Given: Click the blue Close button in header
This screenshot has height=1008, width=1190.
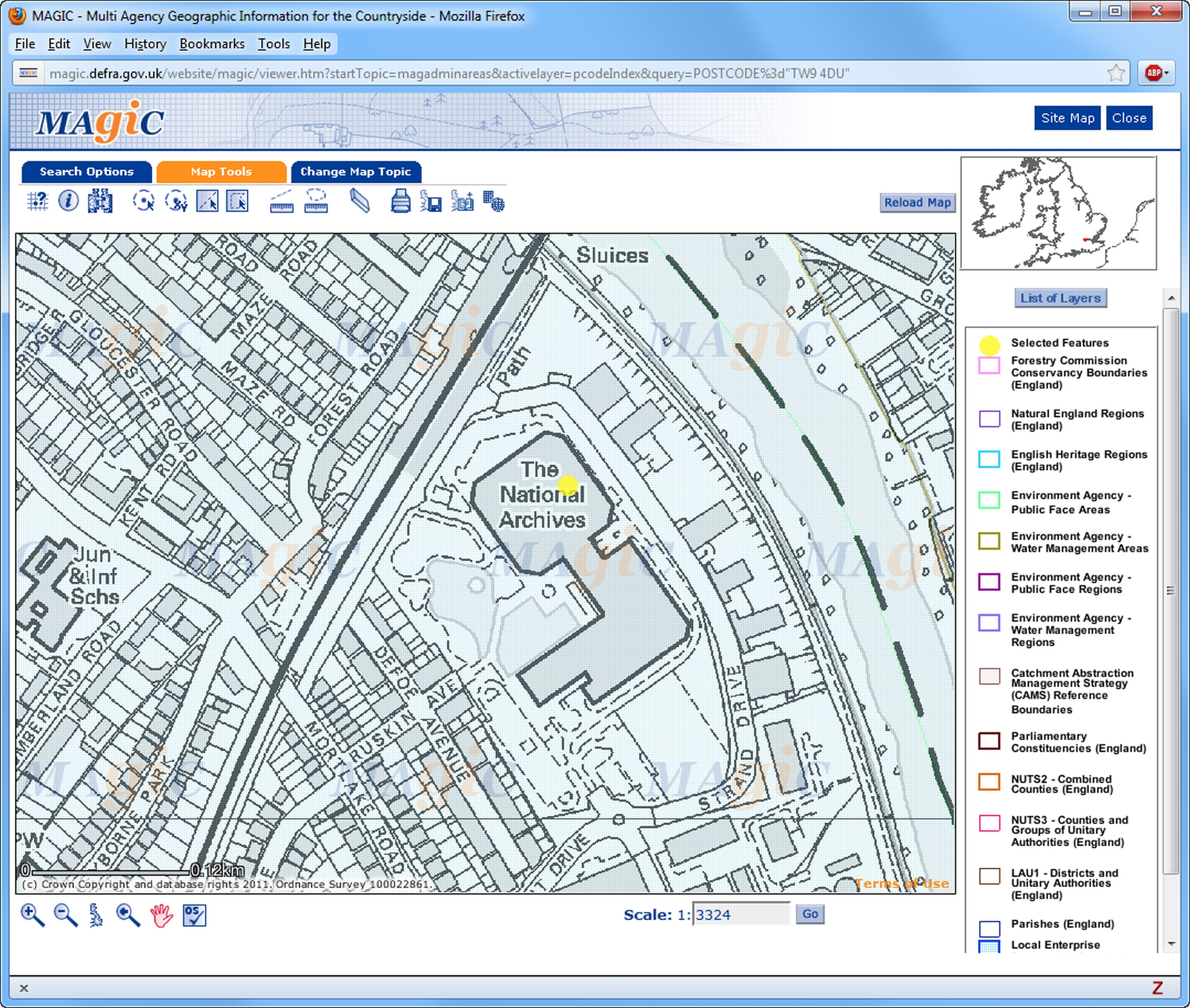Looking at the screenshot, I should [x=1129, y=118].
